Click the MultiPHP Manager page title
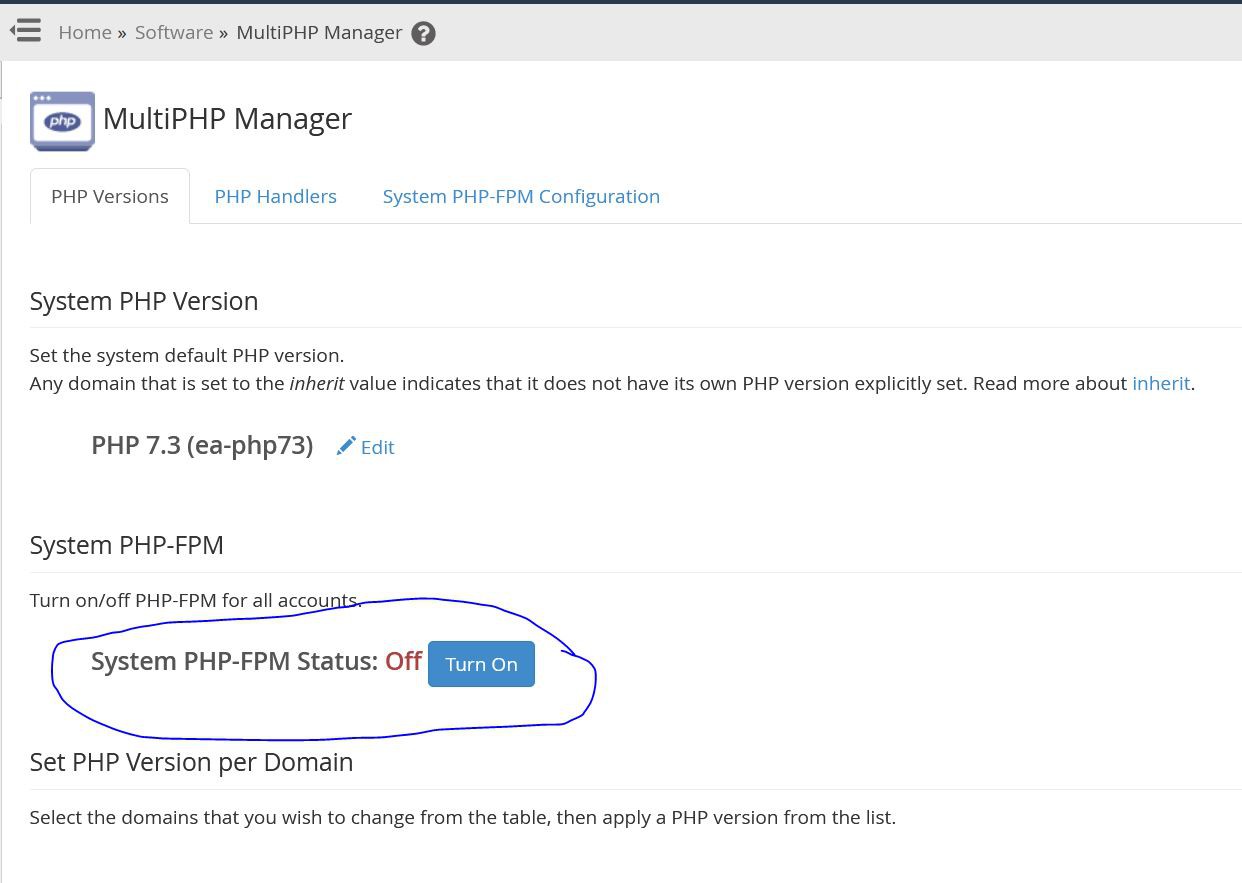 tap(227, 119)
